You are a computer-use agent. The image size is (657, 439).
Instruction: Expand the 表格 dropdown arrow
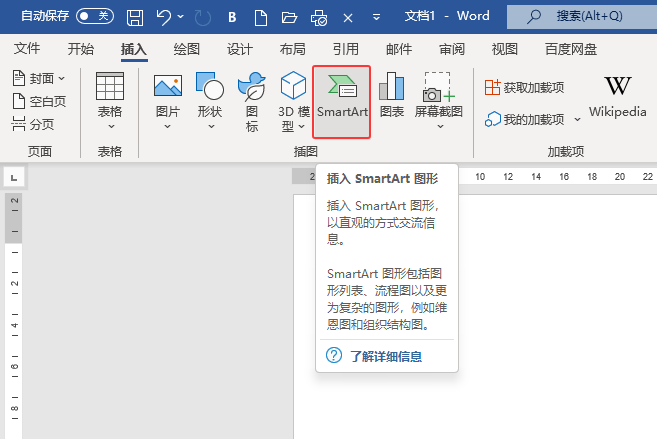[111, 127]
